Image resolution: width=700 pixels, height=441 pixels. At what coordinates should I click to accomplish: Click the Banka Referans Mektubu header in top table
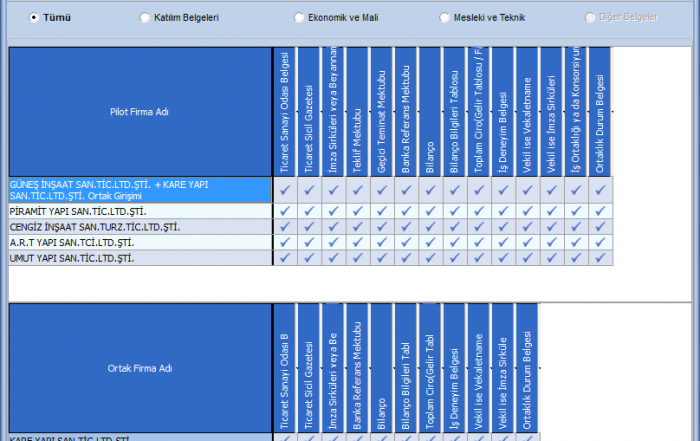(406, 112)
